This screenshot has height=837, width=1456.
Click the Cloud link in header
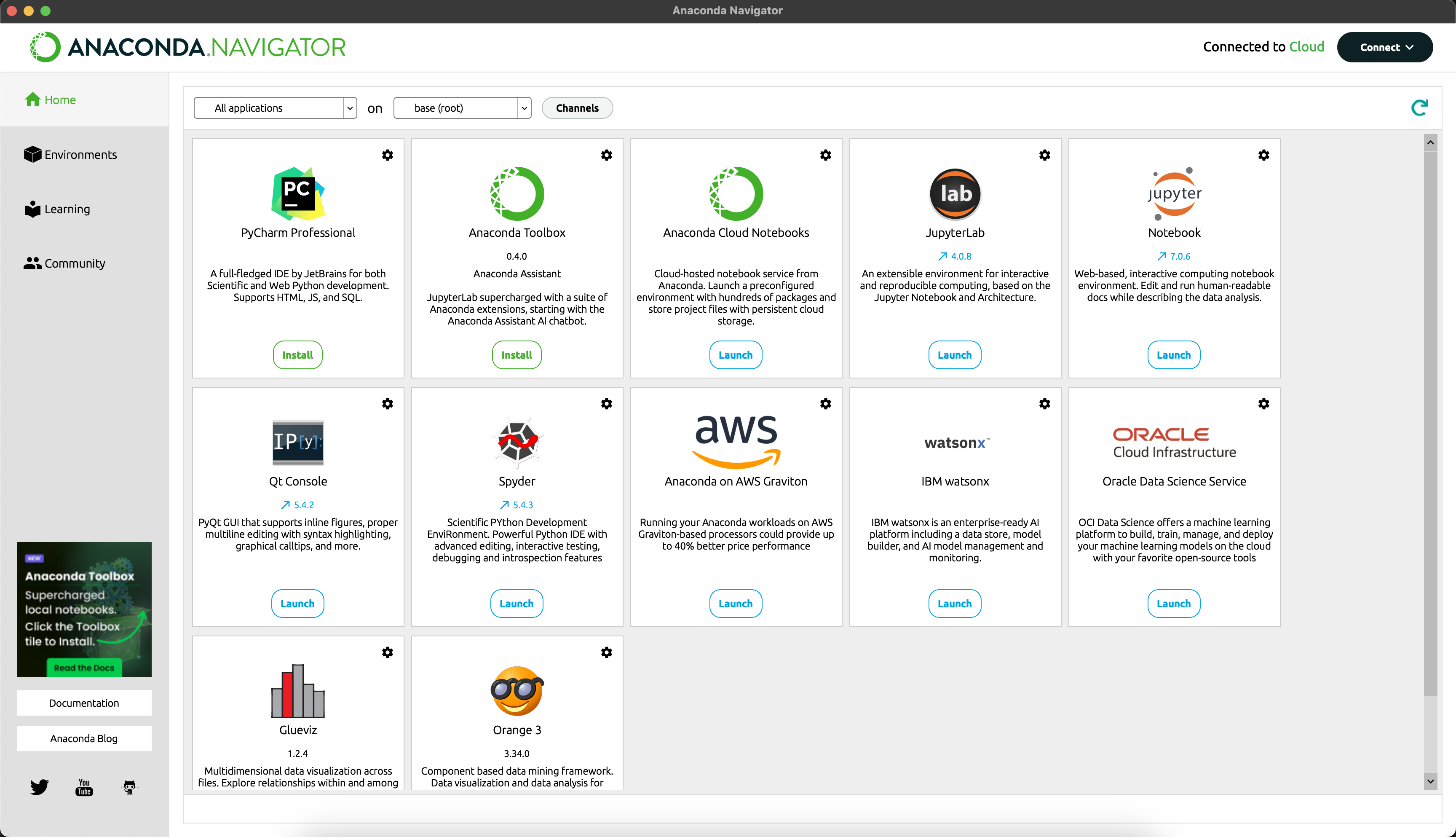click(1306, 46)
